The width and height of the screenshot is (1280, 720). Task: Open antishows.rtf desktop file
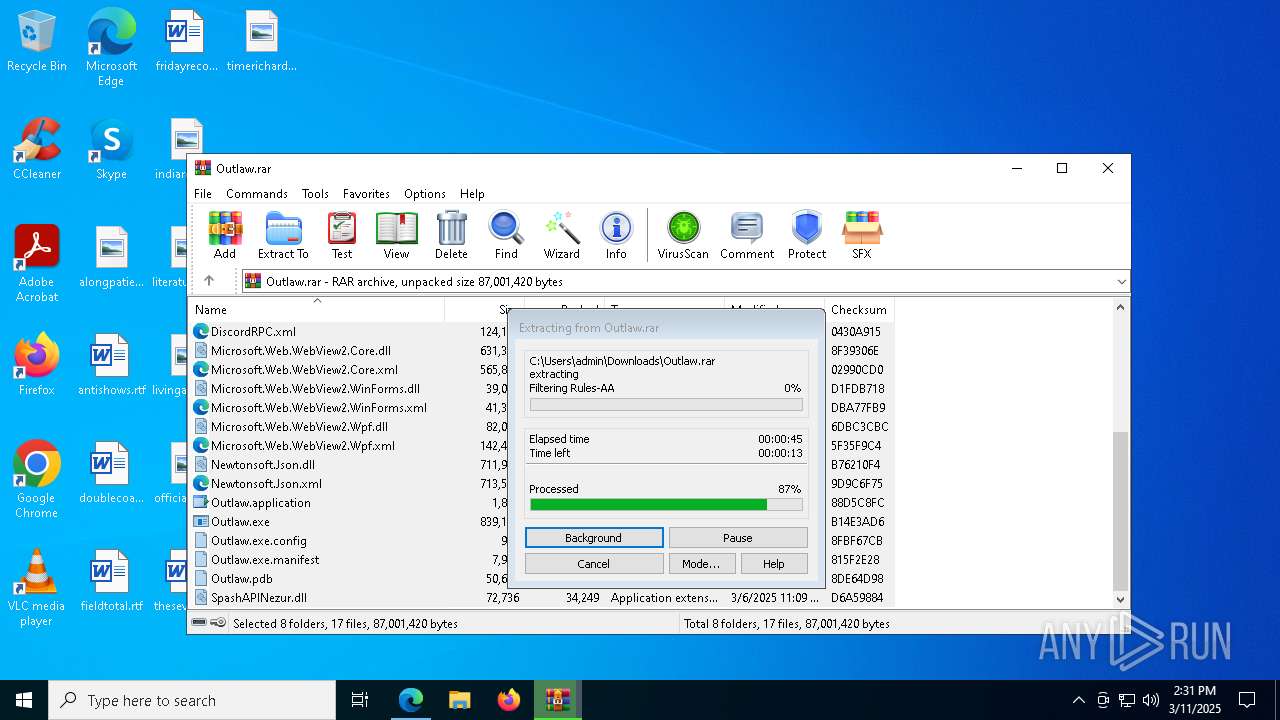pos(111,365)
